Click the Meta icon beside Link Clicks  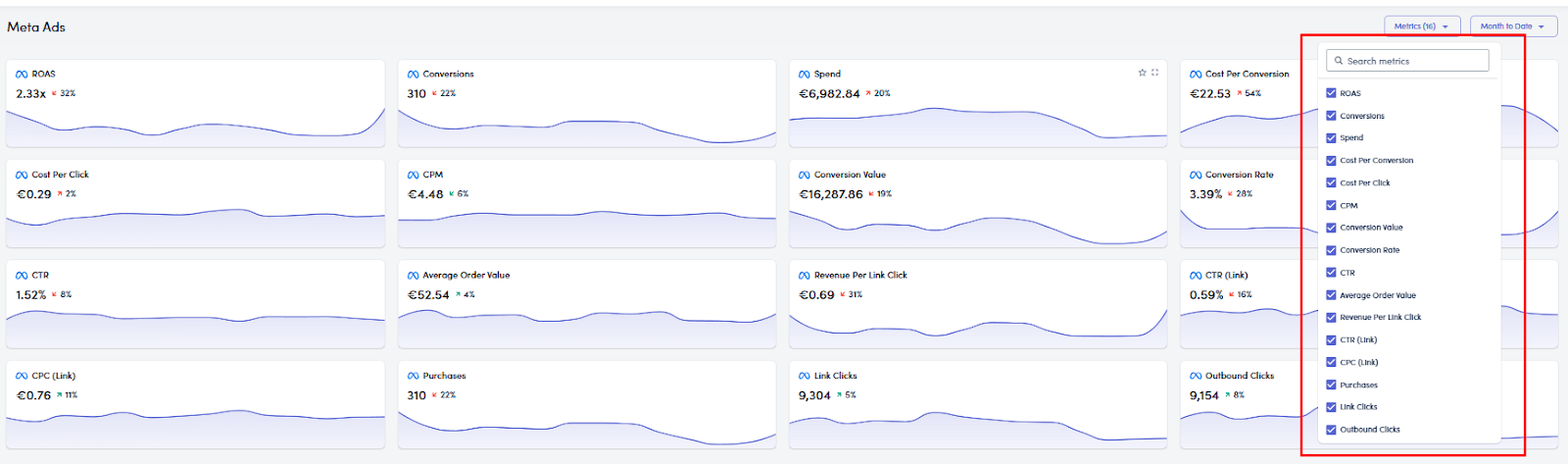[804, 376]
